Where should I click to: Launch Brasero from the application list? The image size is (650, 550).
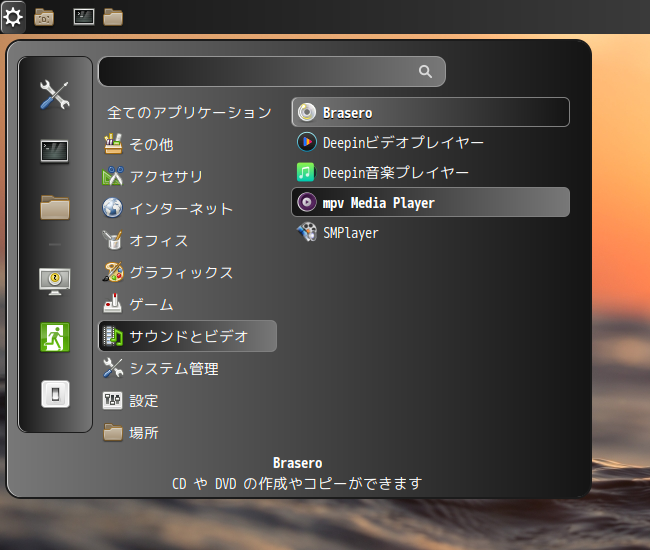pos(430,112)
